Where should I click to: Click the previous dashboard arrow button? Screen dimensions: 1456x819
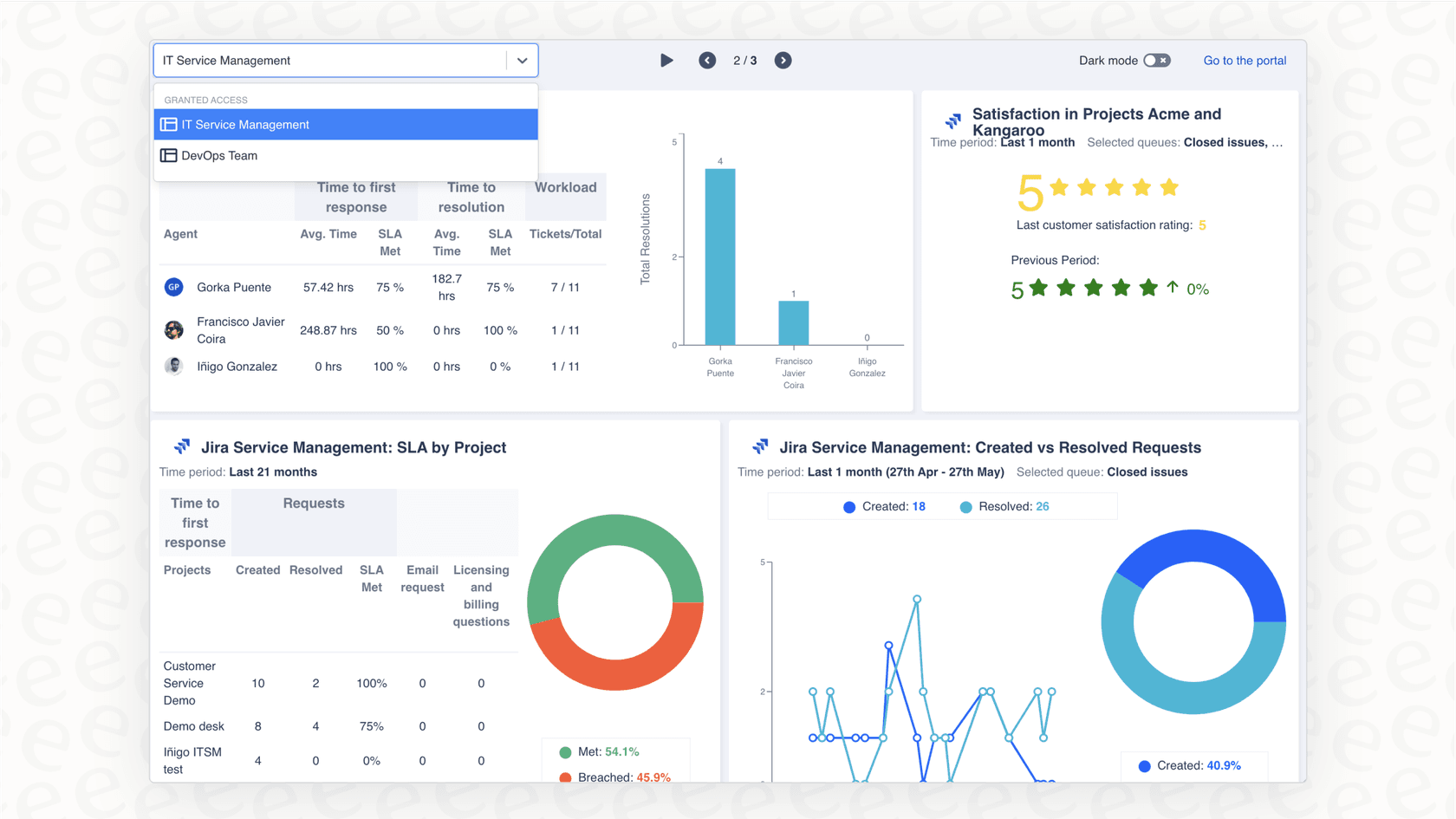707,60
